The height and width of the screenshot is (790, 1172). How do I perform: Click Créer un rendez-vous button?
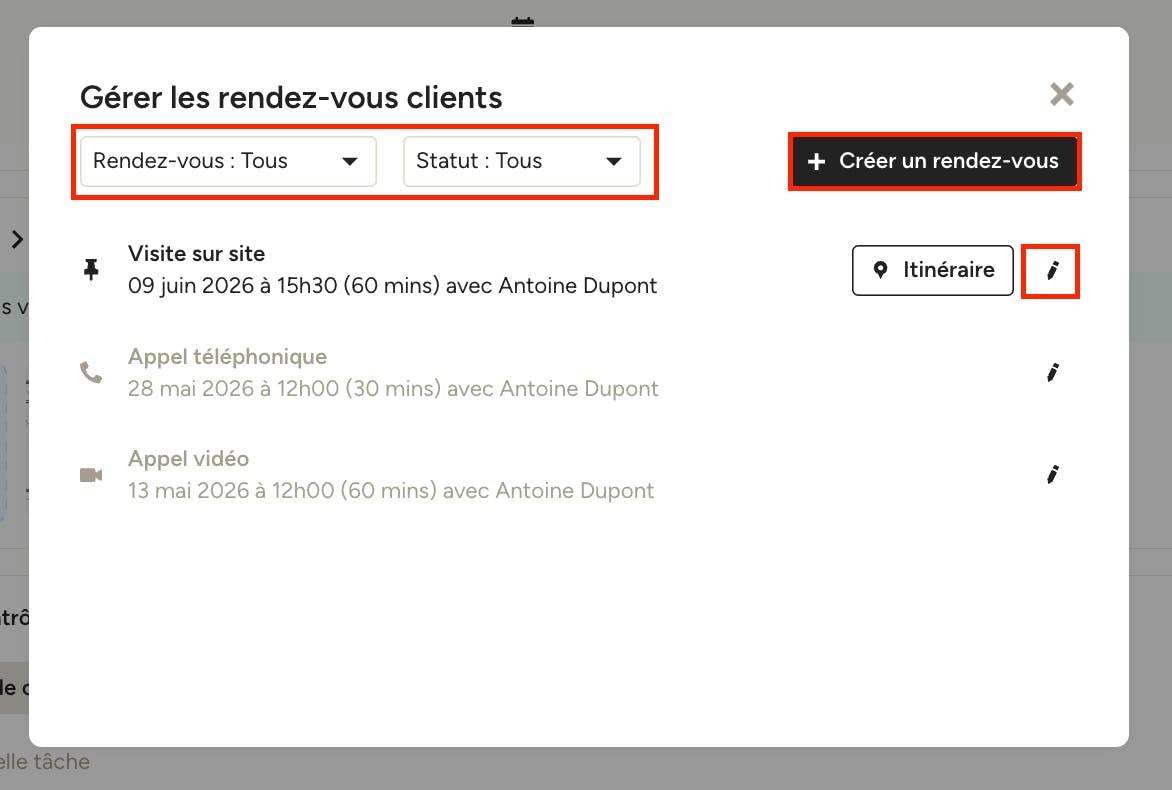point(934,161)
